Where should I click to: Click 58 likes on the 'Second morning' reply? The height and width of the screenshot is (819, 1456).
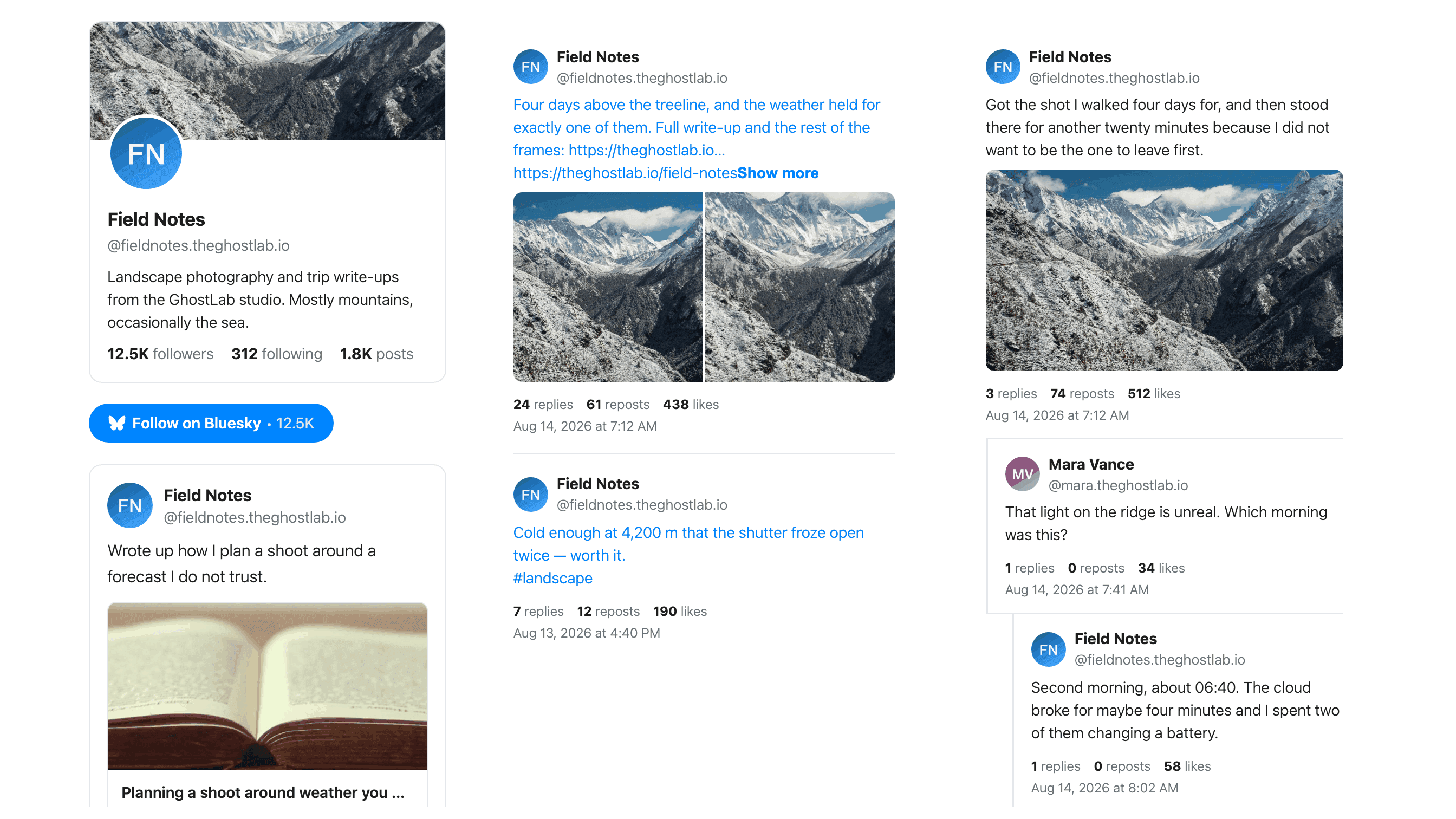tap(1187, 766)
